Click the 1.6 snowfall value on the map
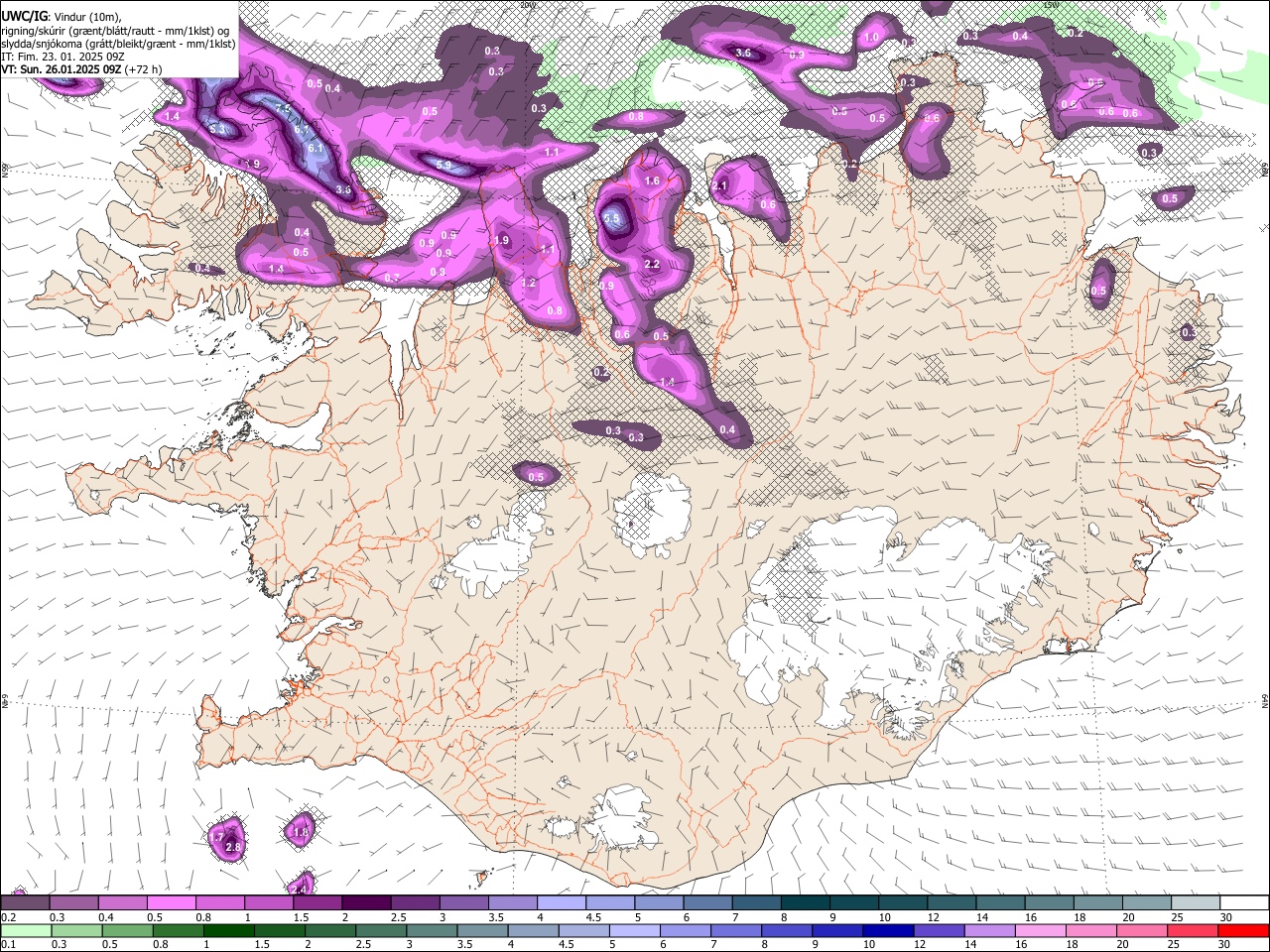 pos(652,181)
